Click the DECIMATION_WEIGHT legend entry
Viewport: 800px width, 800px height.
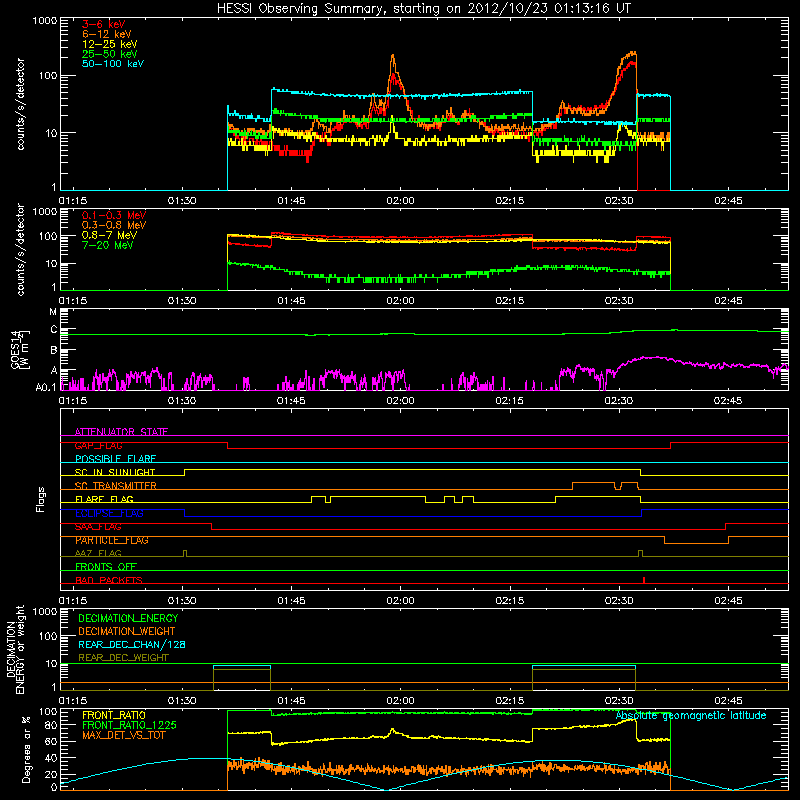127,631
